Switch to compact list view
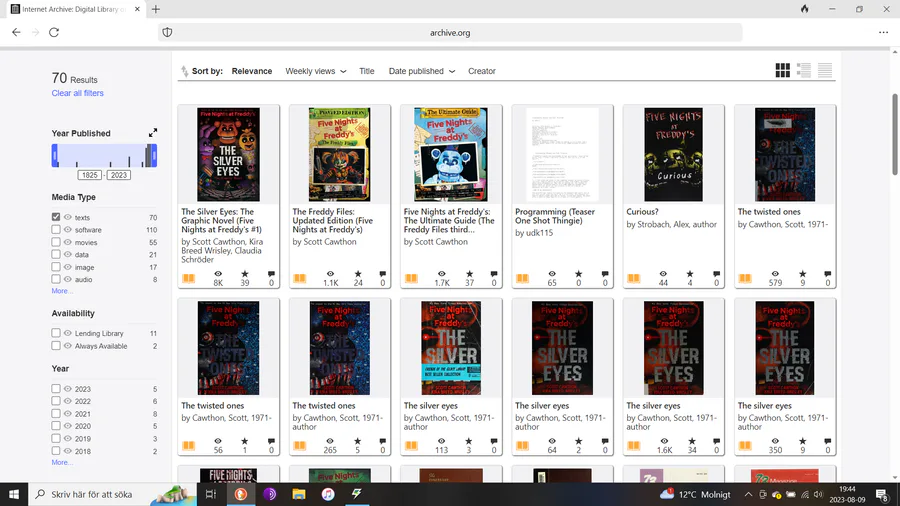The width and height of the screenshot is (900, 506). [x=825, y=71]
